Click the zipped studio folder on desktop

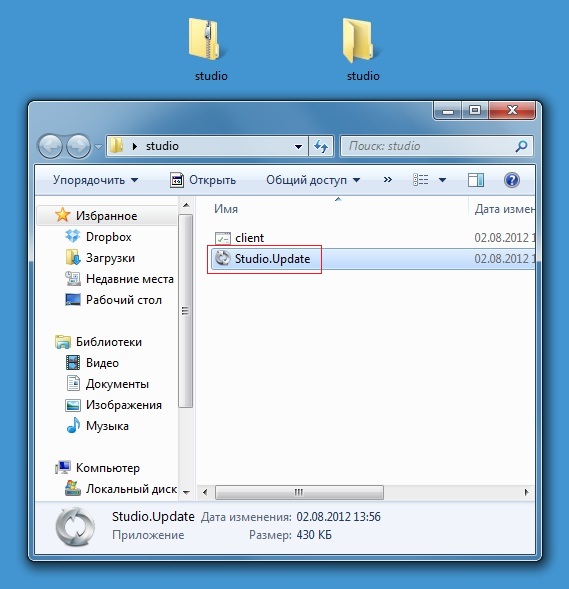click(x=210, y=49)
